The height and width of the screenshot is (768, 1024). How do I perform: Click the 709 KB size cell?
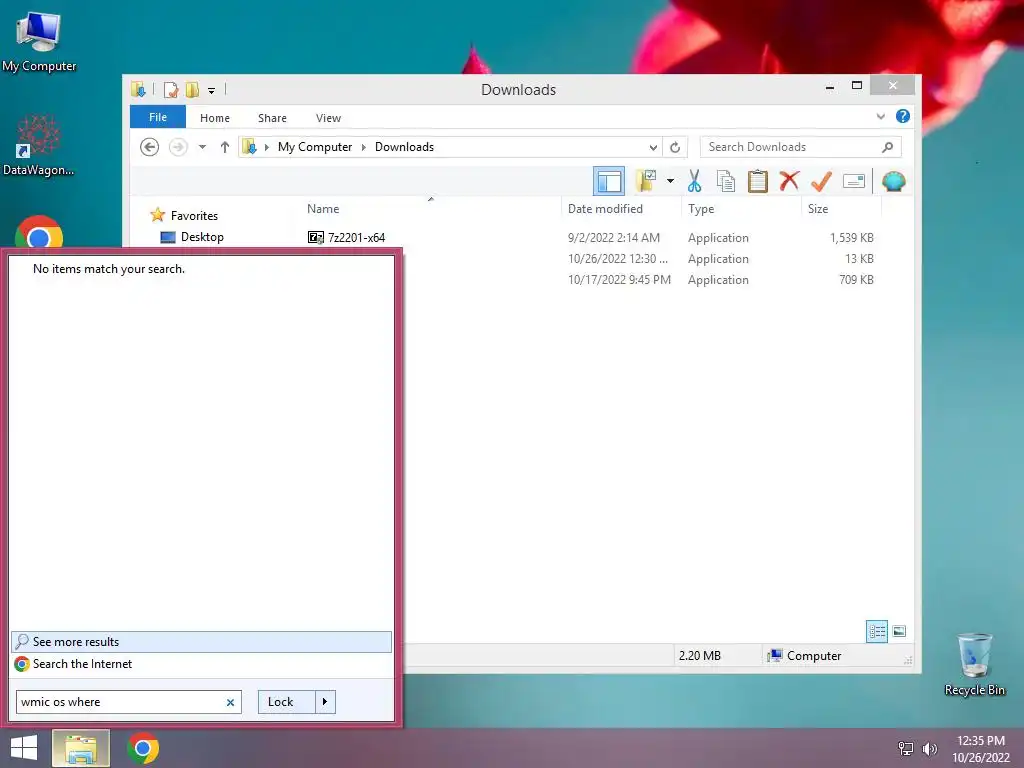tap(856, 280)
